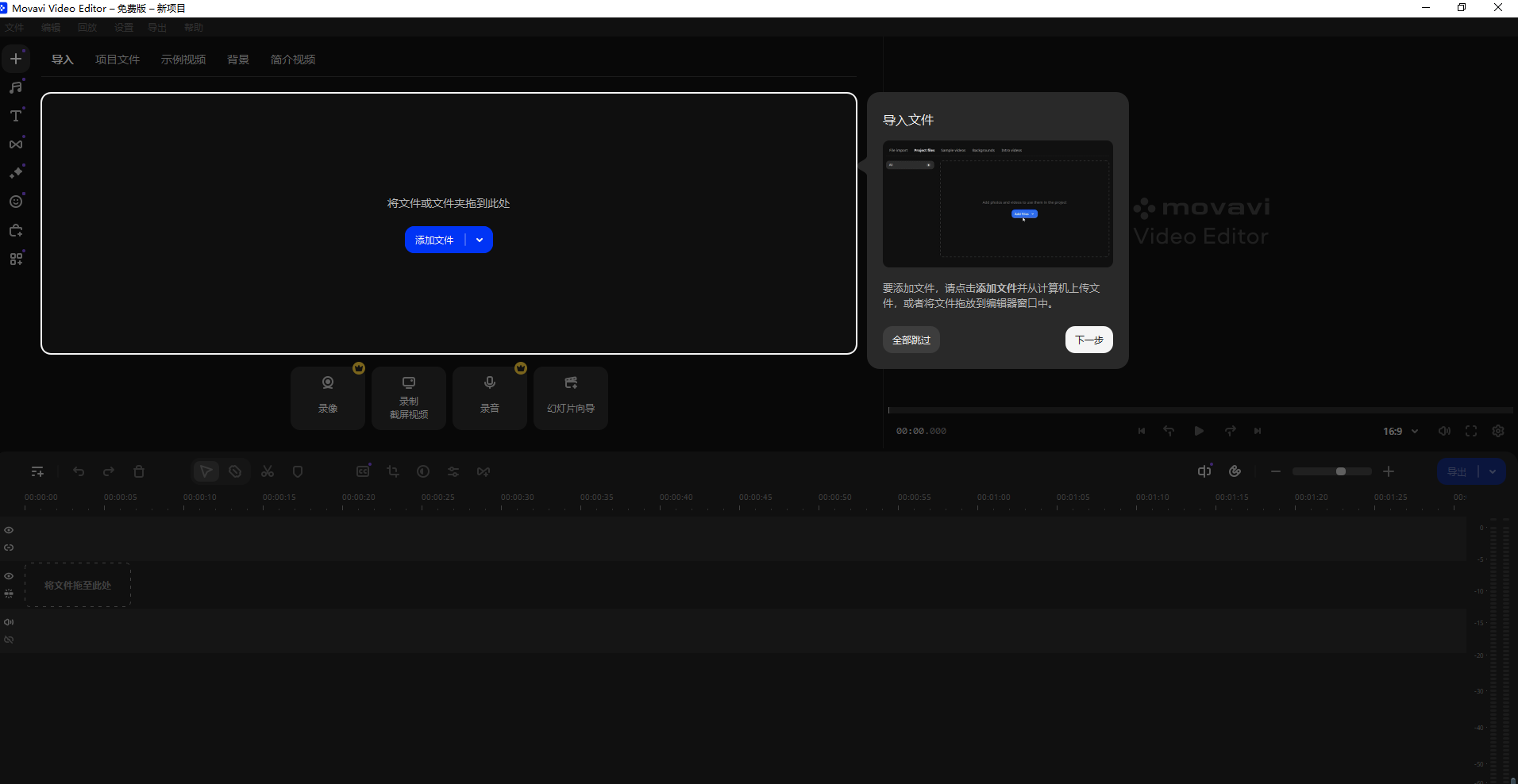The height and width of the screenshot is (784, 1518).
Task: Click the play button in preview player
Action: point(1199,431)
